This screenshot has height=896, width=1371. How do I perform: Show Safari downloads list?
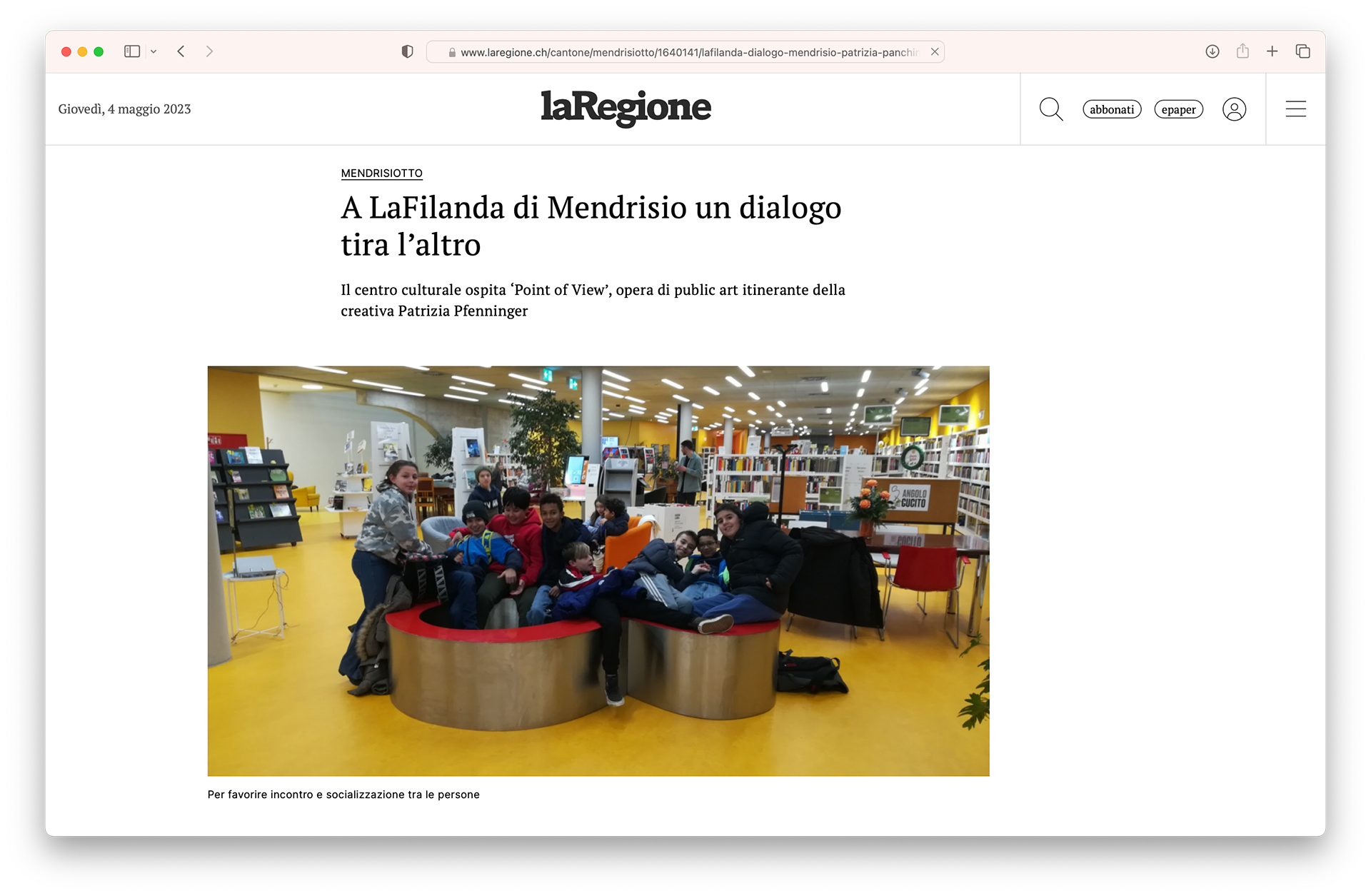[x=1212, y=51]
